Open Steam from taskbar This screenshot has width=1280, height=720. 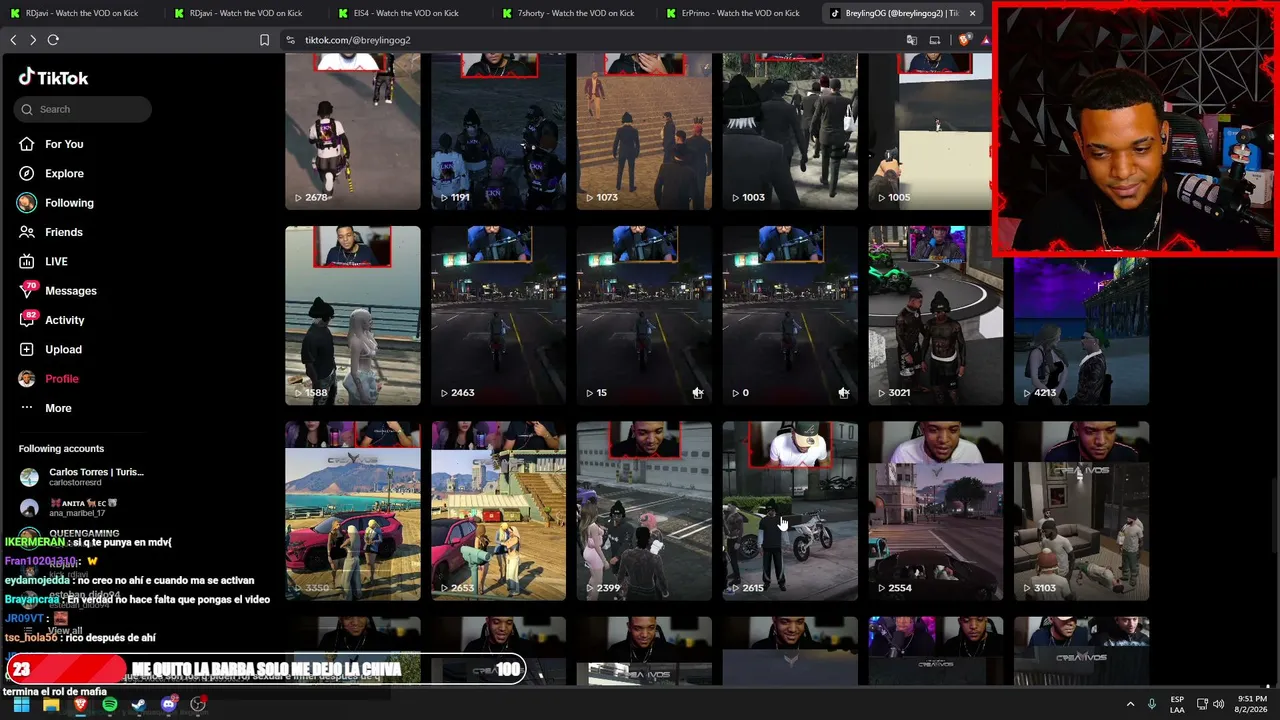(139, 704)
